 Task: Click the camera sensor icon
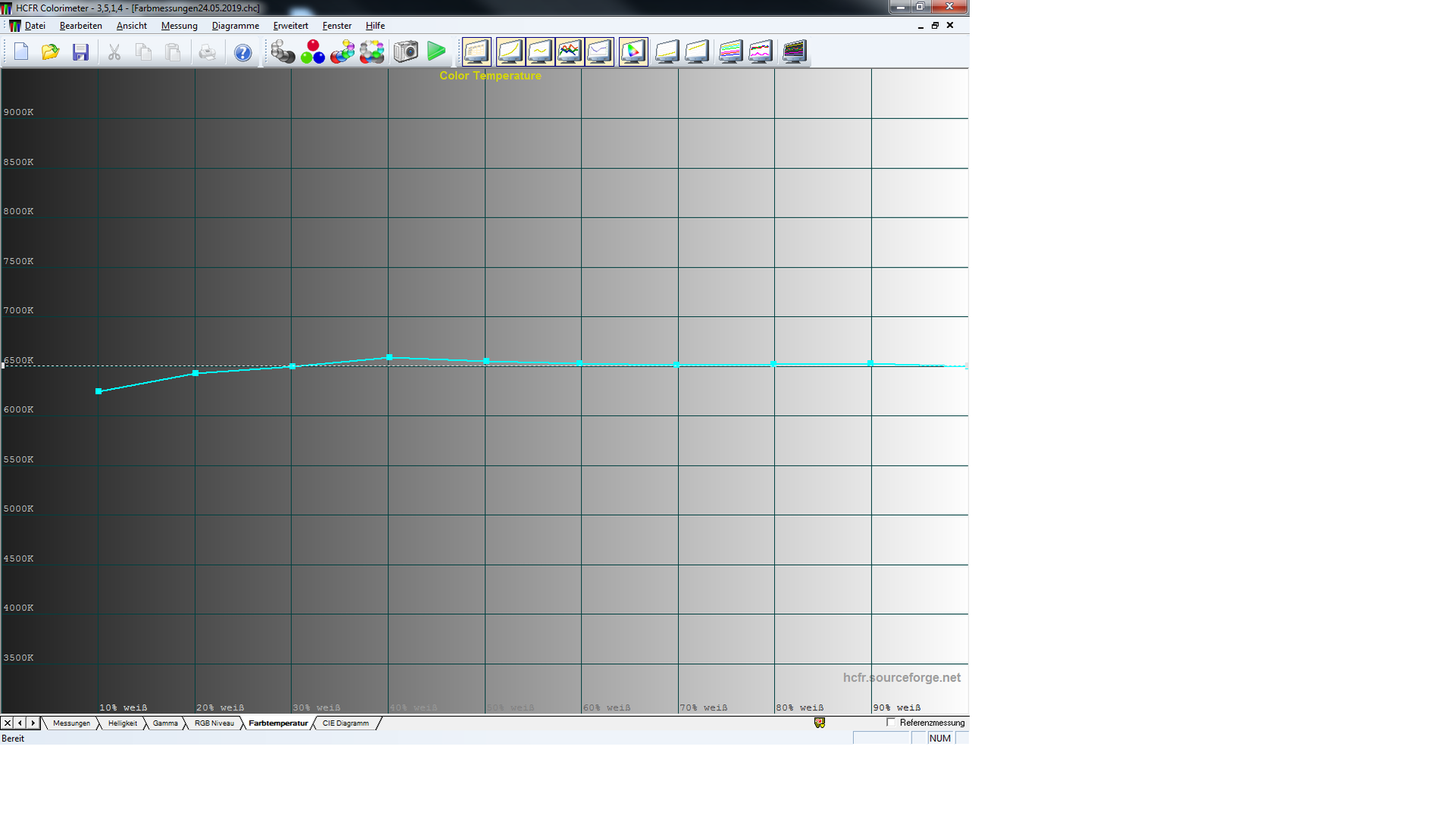tap(406, 52)
